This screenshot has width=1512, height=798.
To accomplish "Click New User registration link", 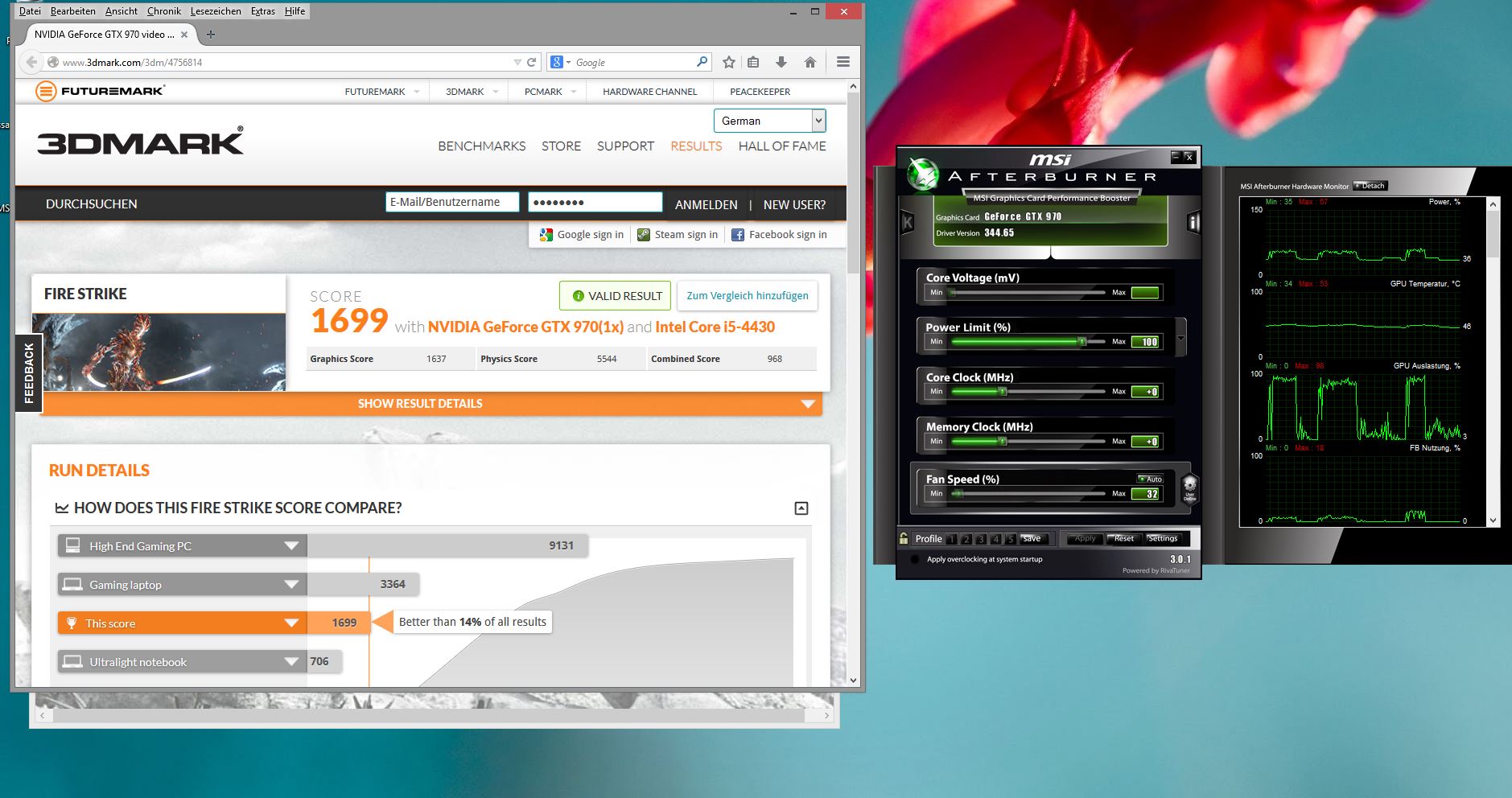I will coord(794,204).
